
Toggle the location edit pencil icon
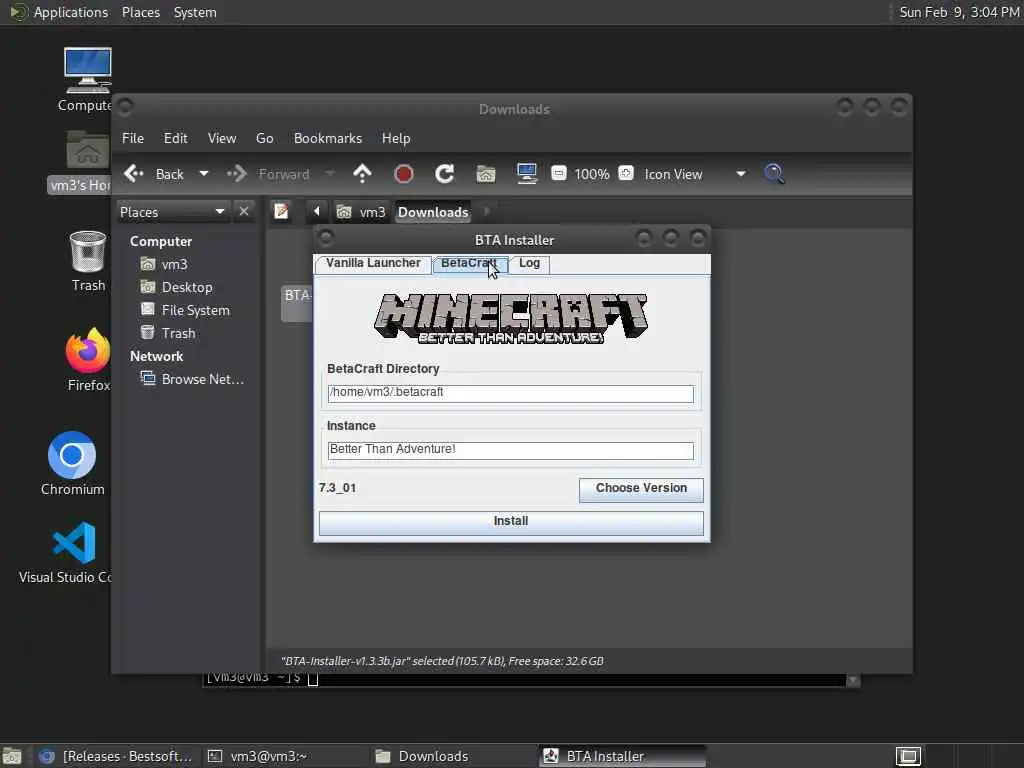click(281, 212)
